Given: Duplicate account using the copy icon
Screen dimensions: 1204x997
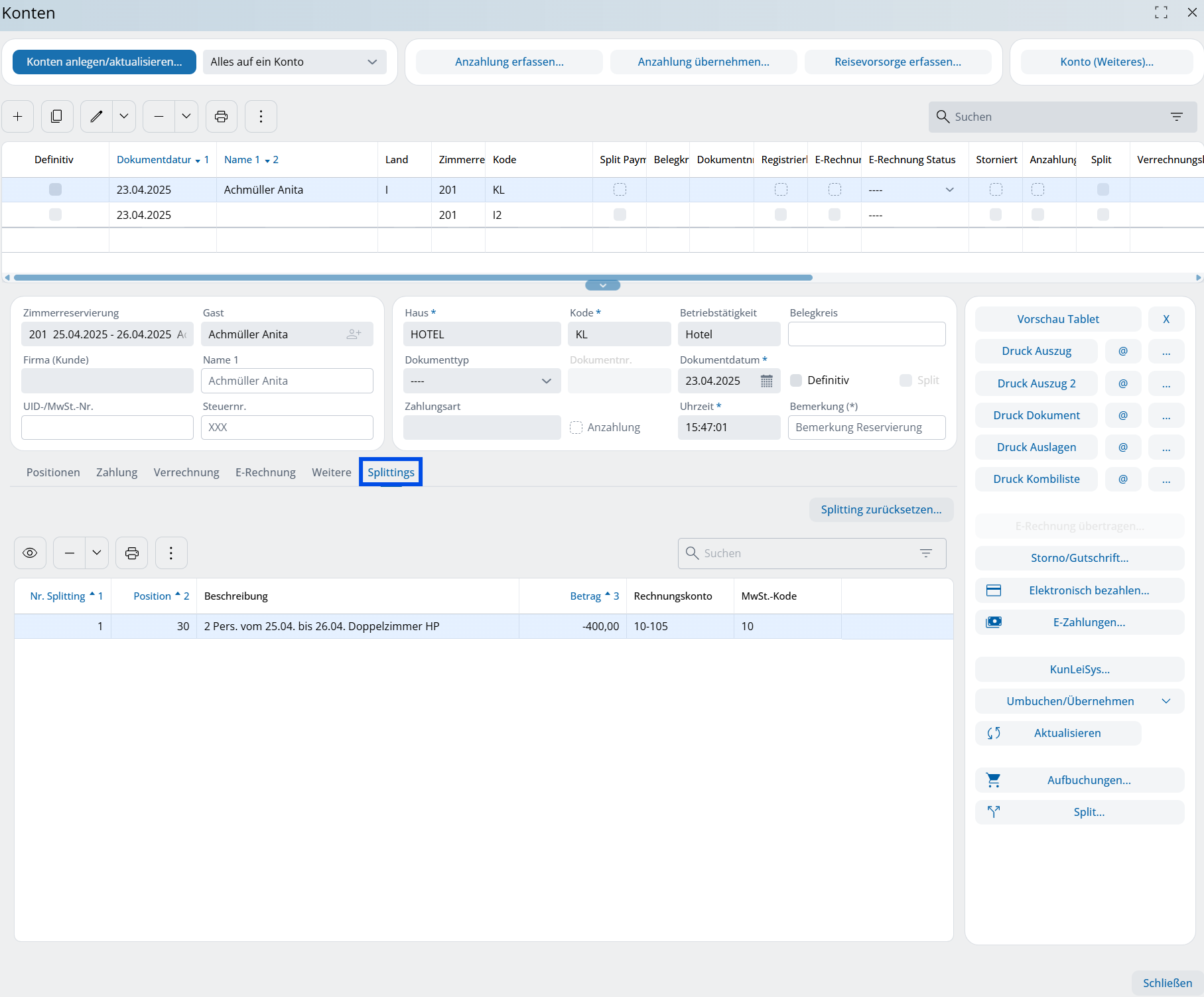Looking at the screenshot, I should pyautogui.click(x=57, y=117).
